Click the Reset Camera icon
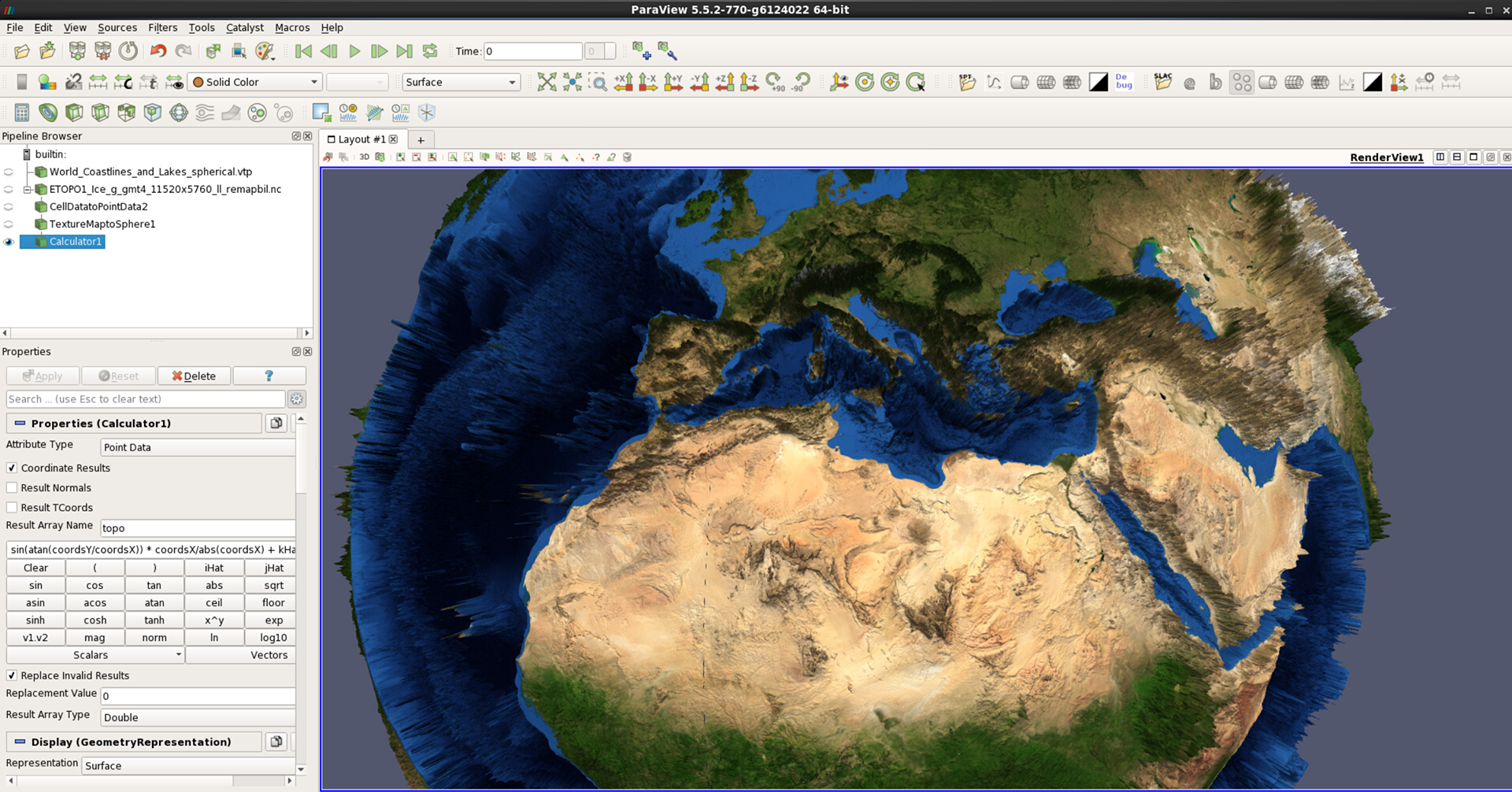 point(547,82)
